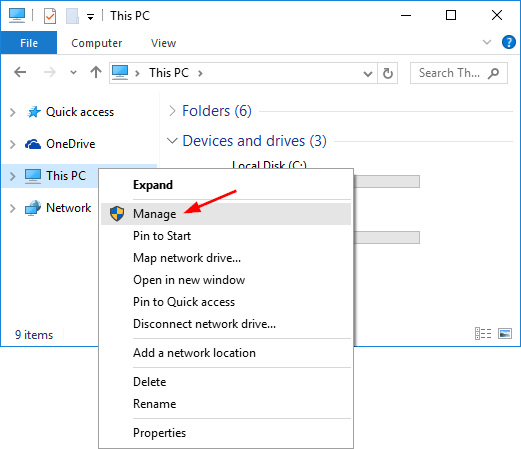The width and height of the screenshot is (521, 449).
Task: Open the recent locations dropdown arrow
Action: 73,72
